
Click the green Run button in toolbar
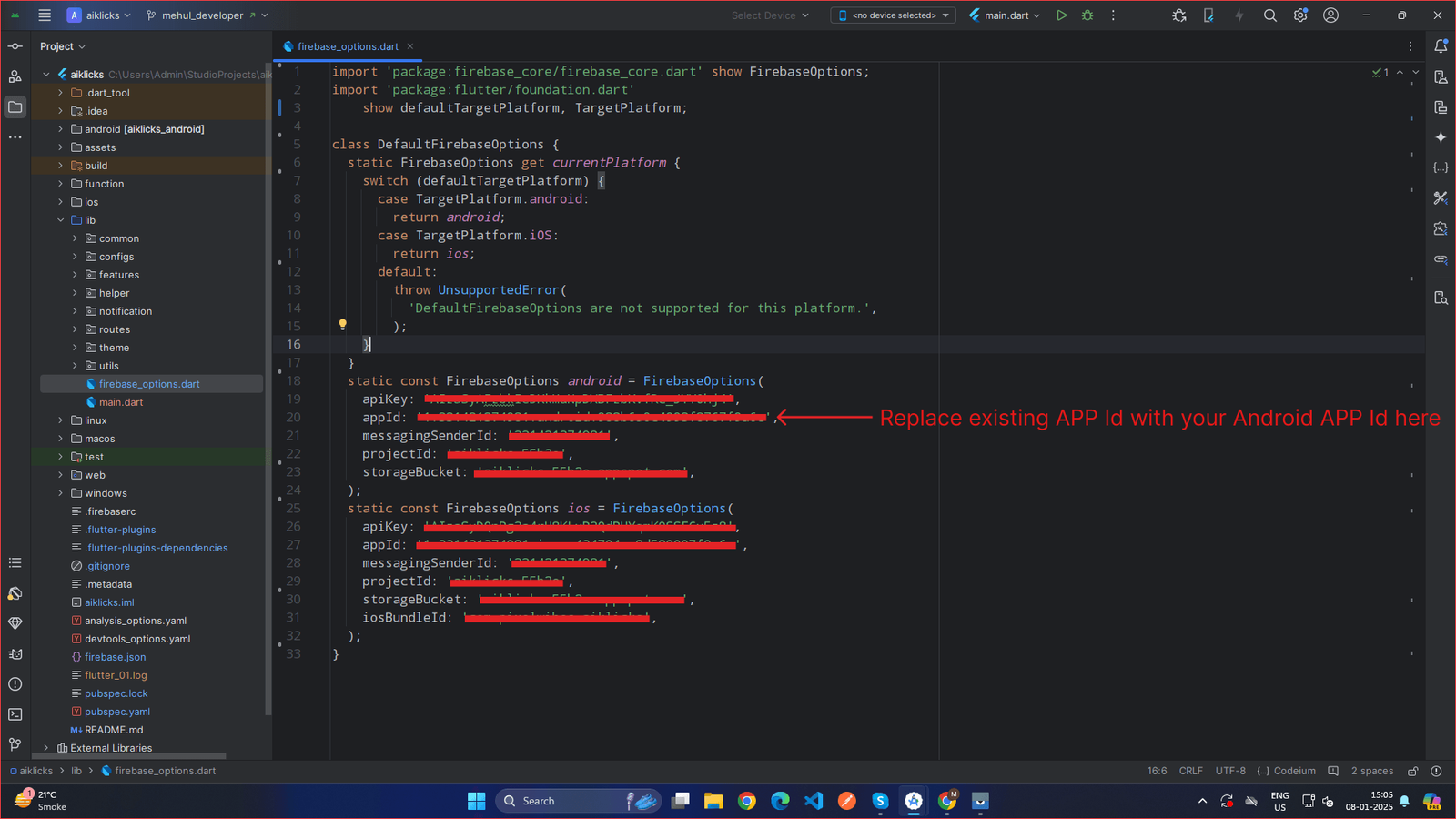coord(1061,15)
